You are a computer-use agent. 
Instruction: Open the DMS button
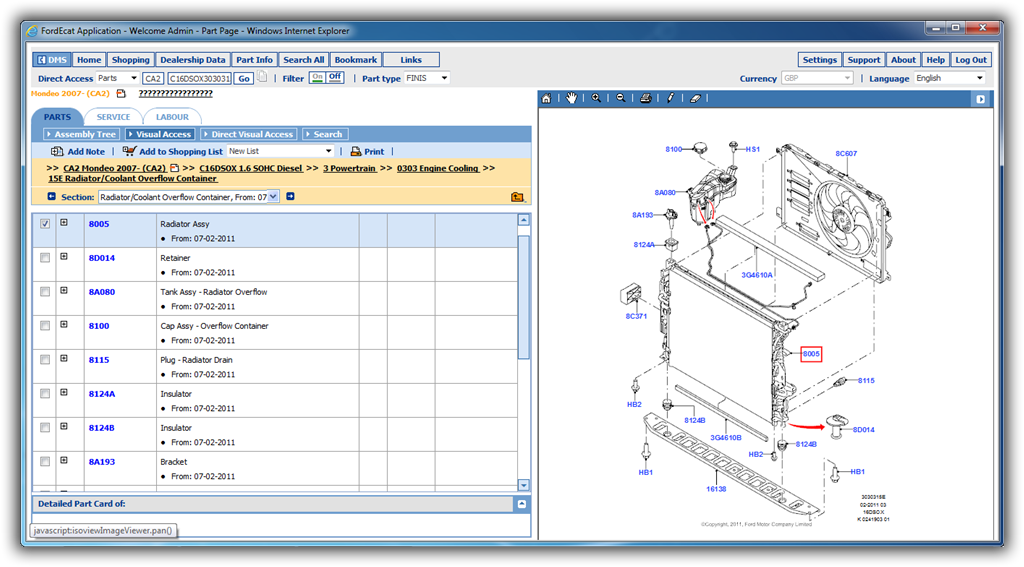(x=52, y=59)
